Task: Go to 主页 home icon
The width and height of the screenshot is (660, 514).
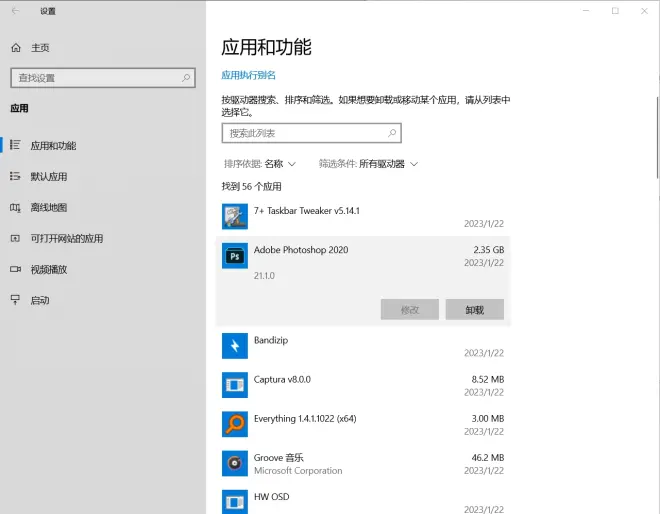Action: tap(16, 48)
